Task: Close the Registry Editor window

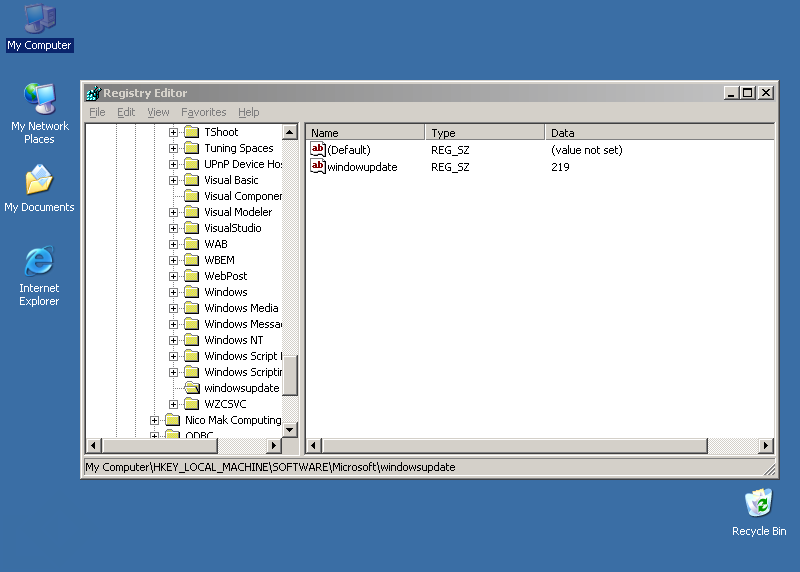Action: click(x=766, y=93)
